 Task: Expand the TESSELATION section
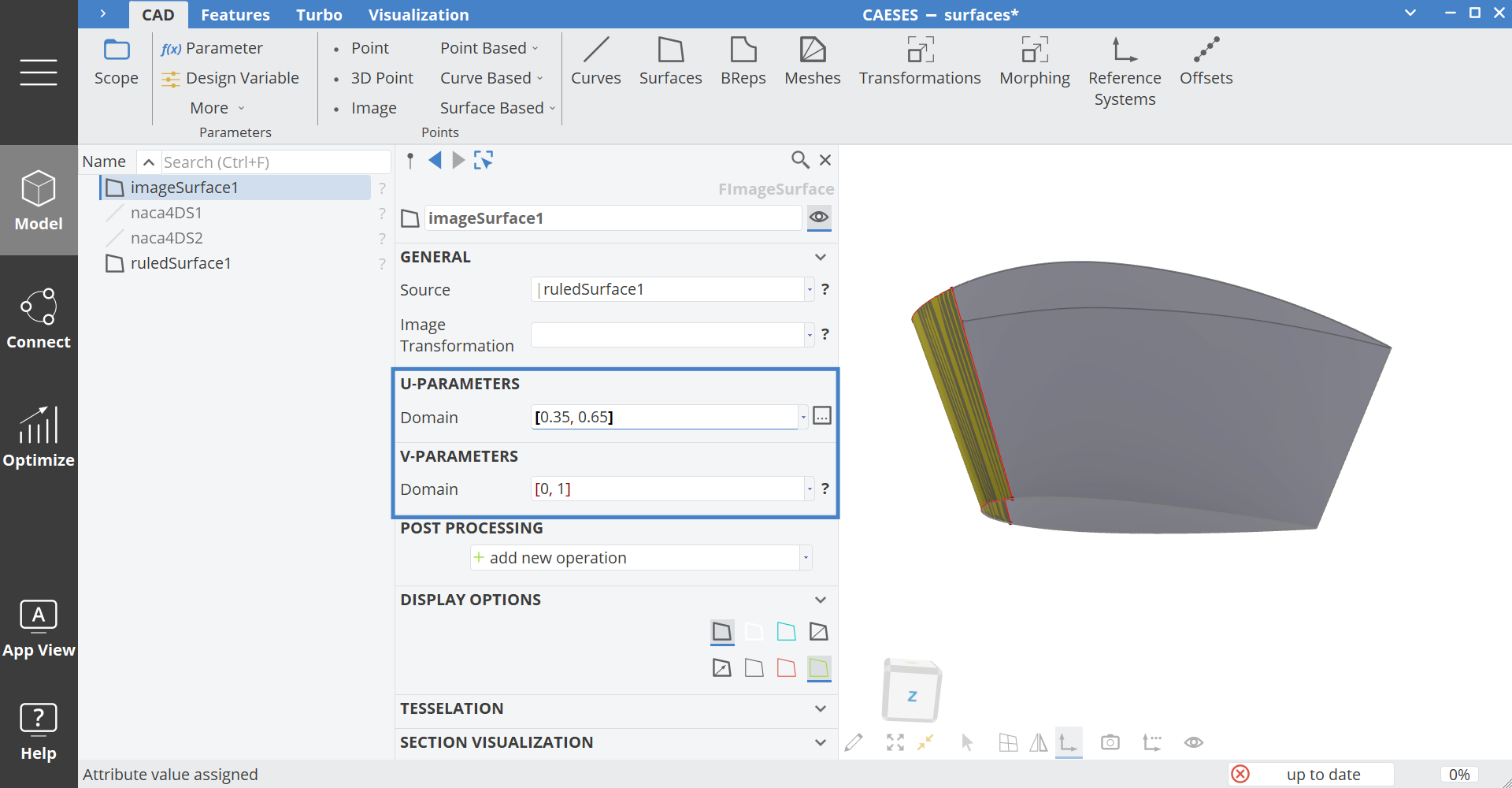(x=820, y=708)
